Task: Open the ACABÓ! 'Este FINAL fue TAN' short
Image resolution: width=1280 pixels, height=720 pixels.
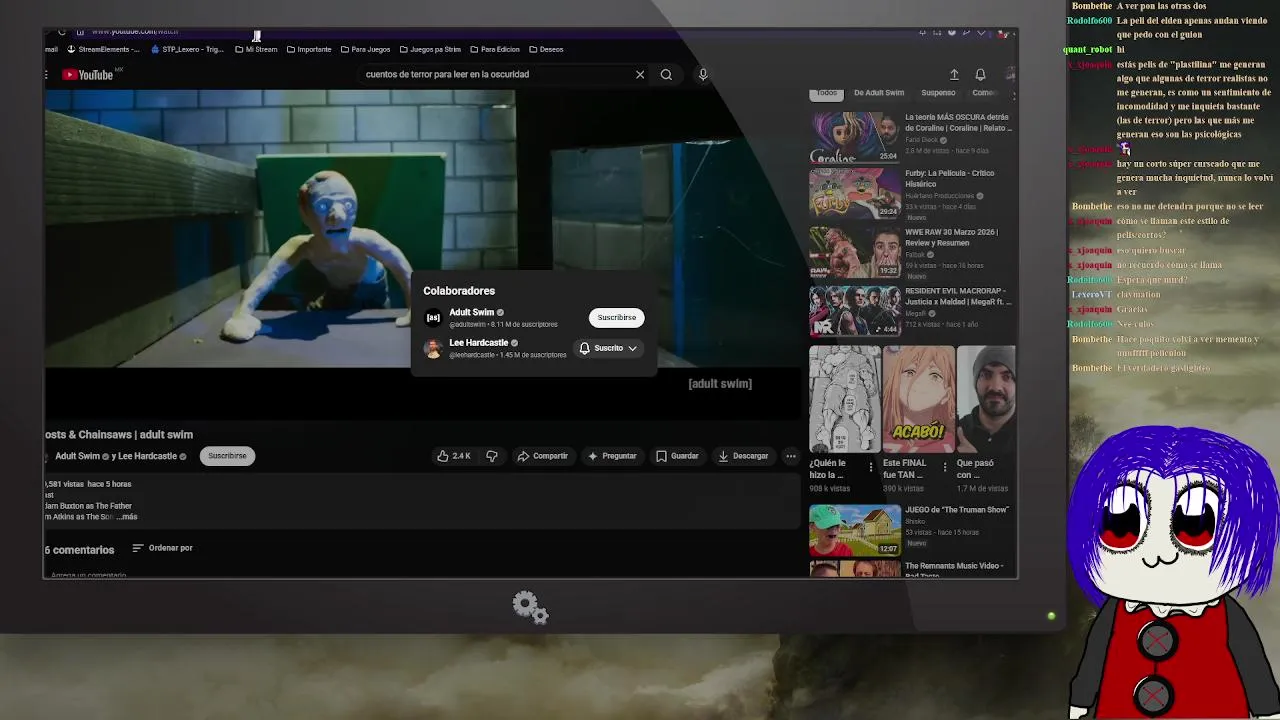Action: tap(918, 400)
